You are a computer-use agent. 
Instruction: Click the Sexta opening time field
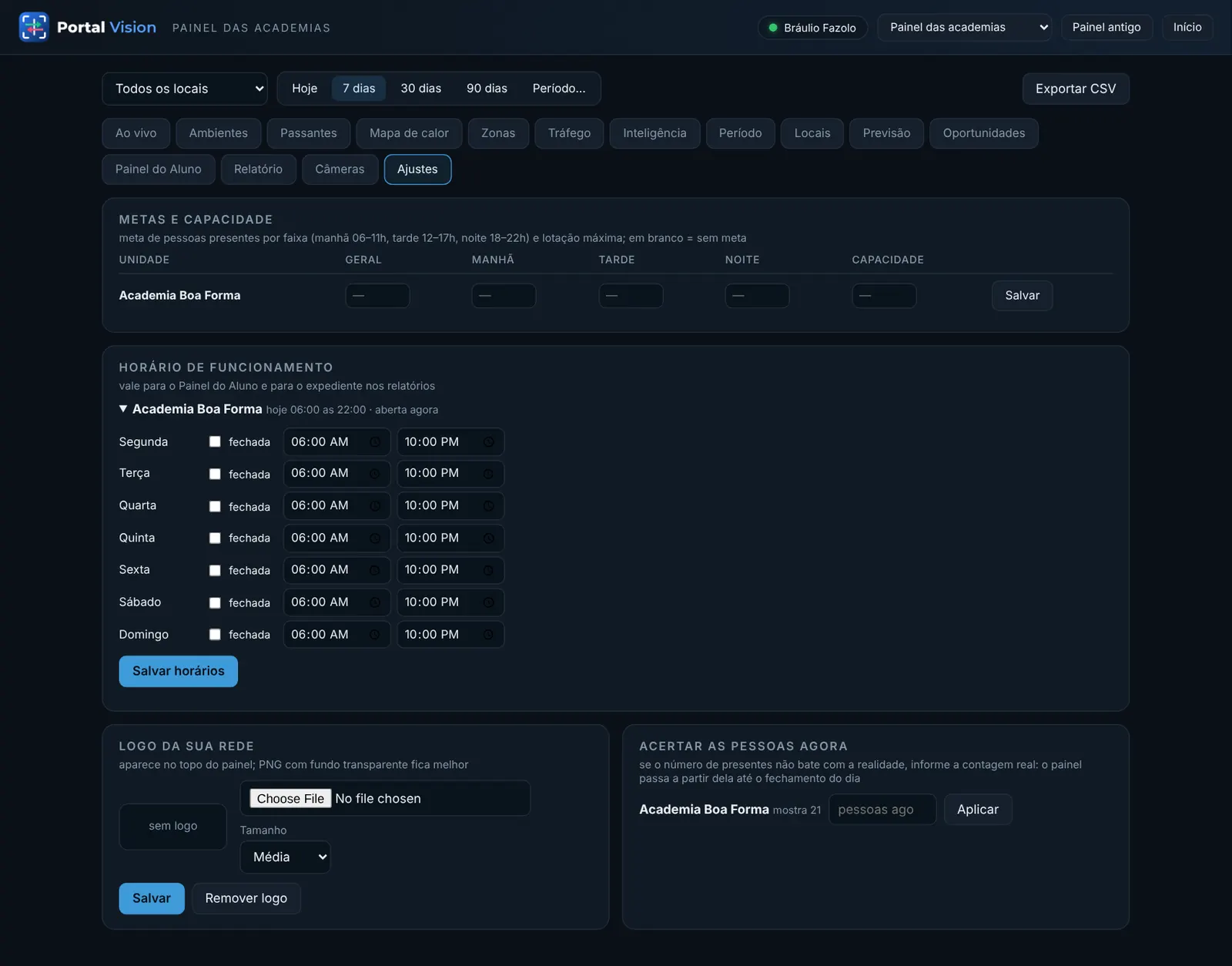336,570
